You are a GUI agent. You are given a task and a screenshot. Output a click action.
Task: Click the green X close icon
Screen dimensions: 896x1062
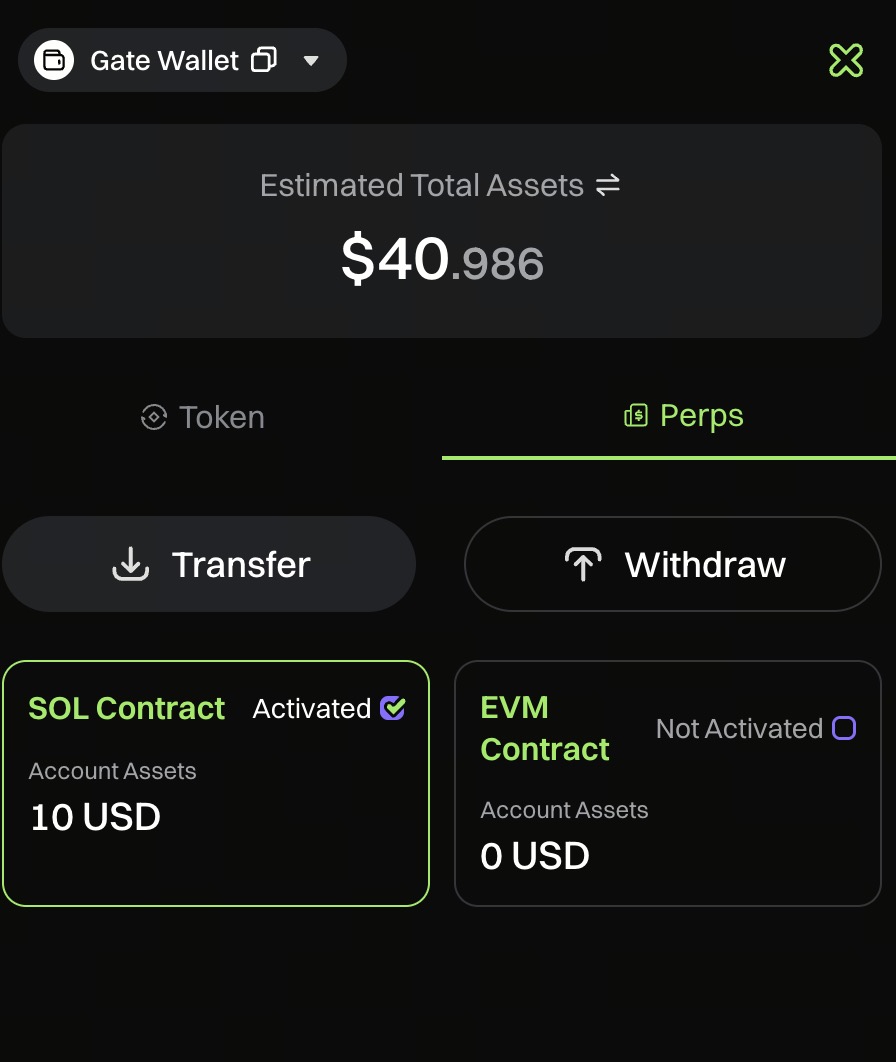(x=846, y=60)
